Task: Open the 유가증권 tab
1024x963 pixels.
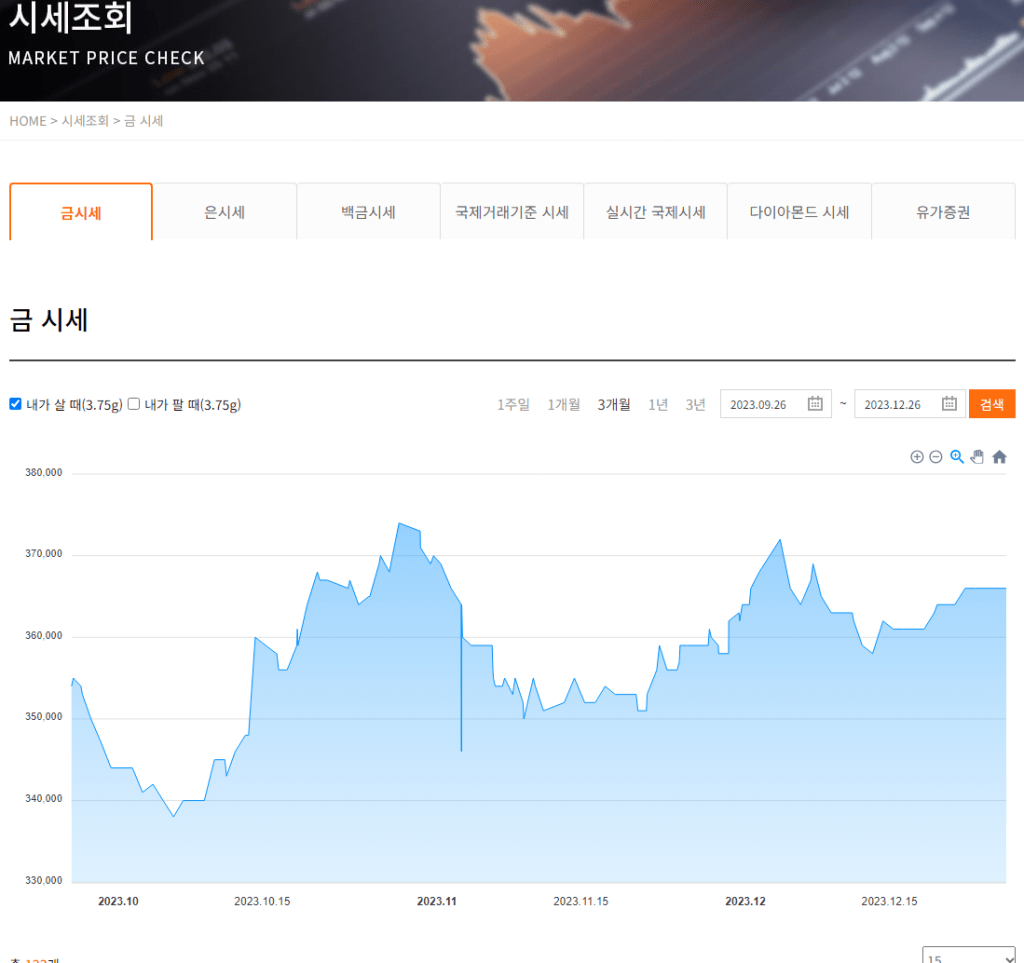Action: [943, 212]
